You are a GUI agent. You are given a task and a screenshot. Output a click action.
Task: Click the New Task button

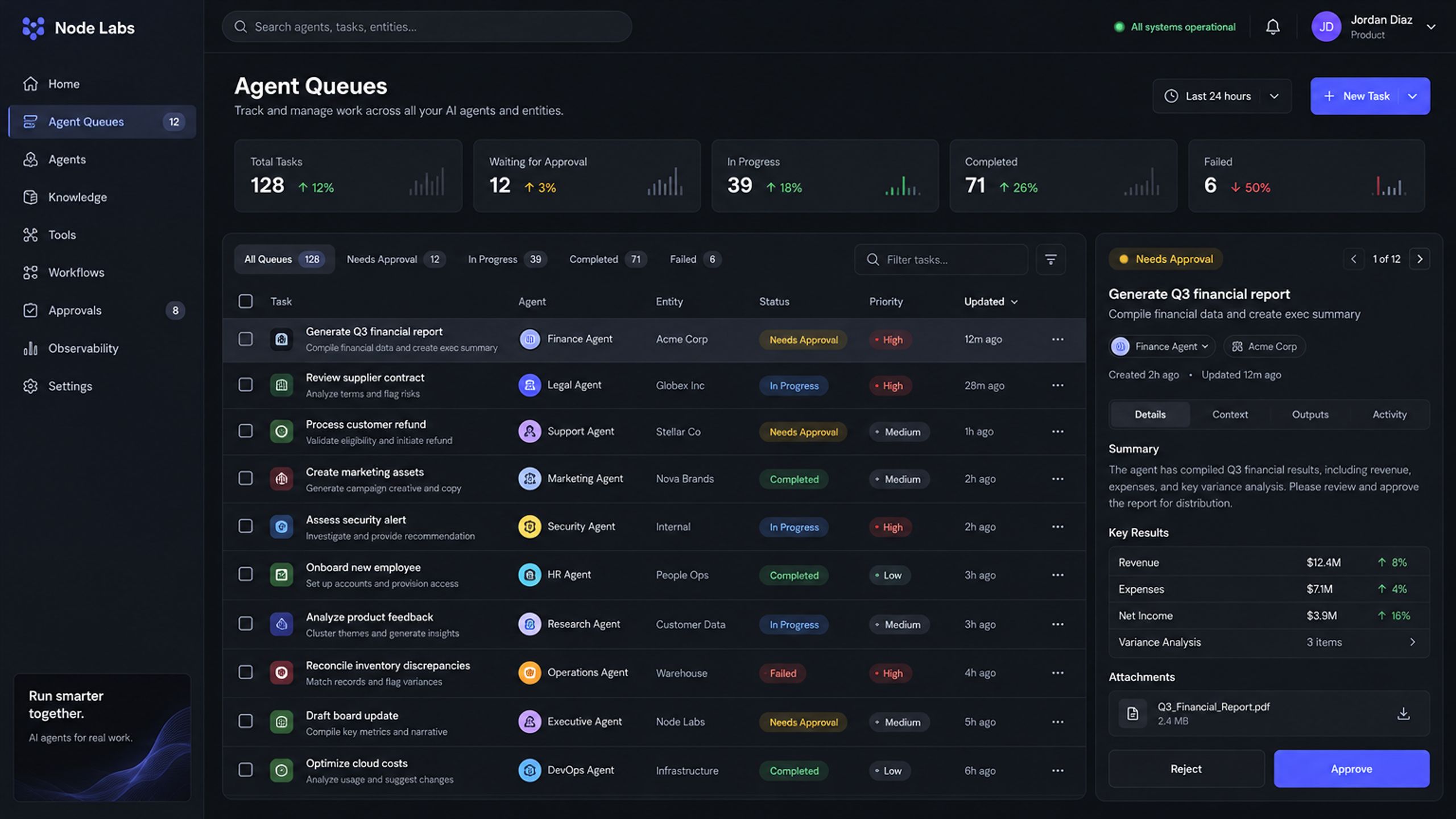[1356, 96]
